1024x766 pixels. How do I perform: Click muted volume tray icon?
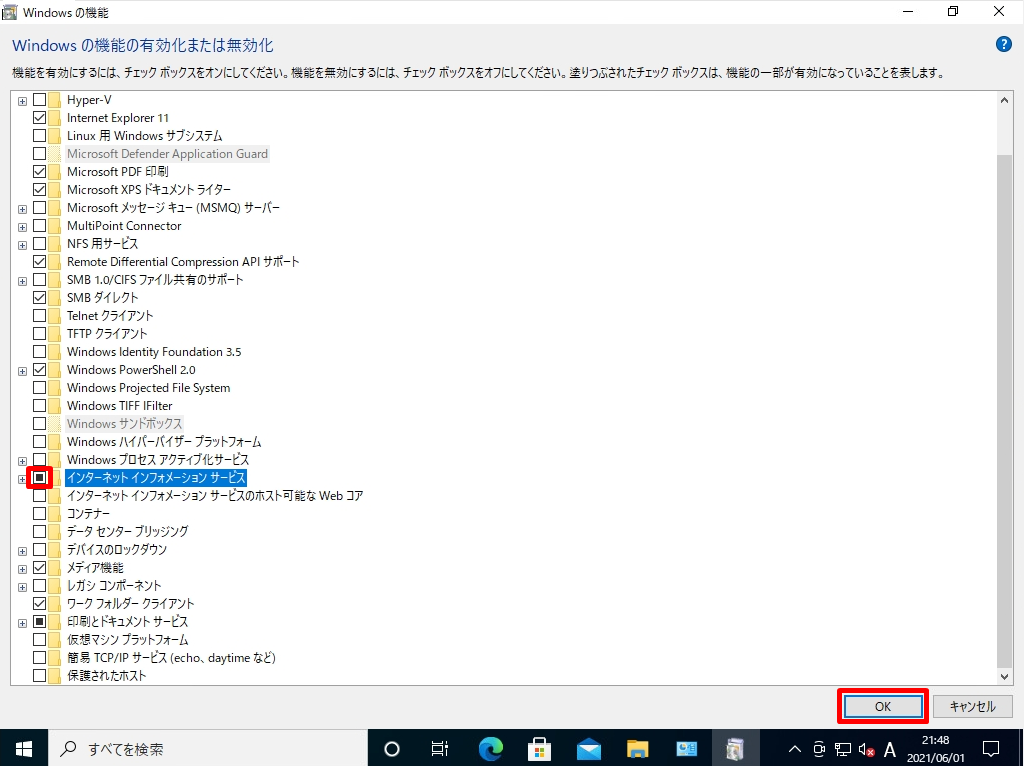(x=867, y=749)
